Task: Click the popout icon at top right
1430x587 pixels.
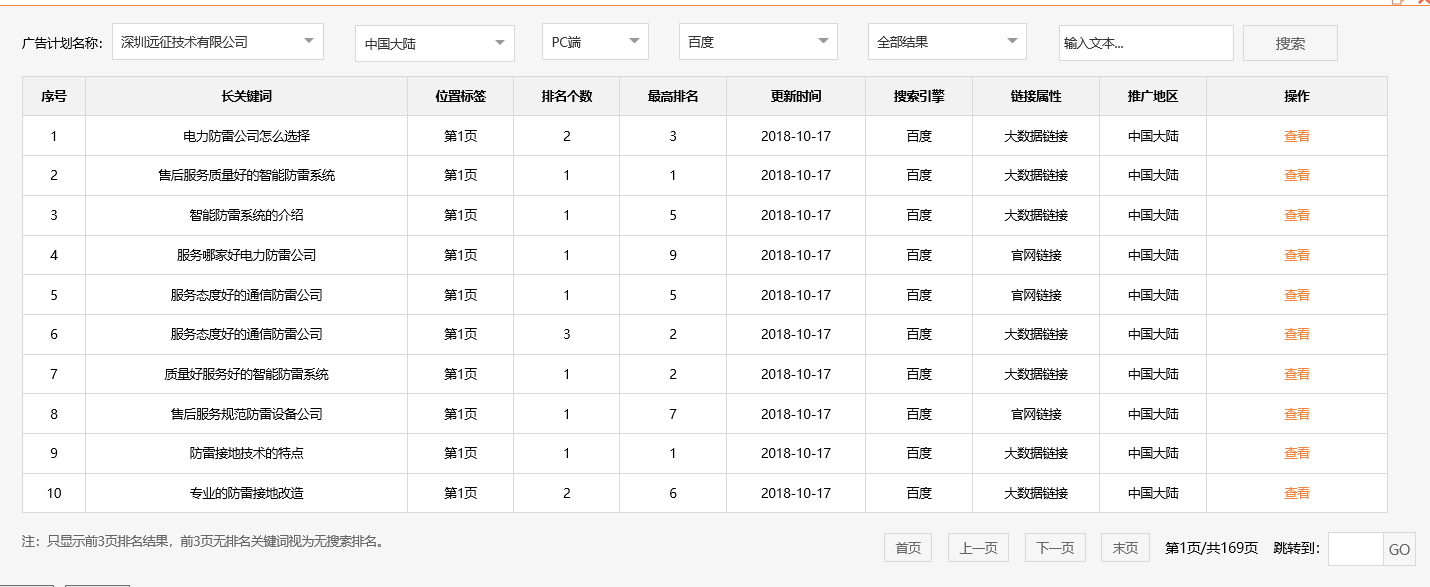Action: point(1397,3)
